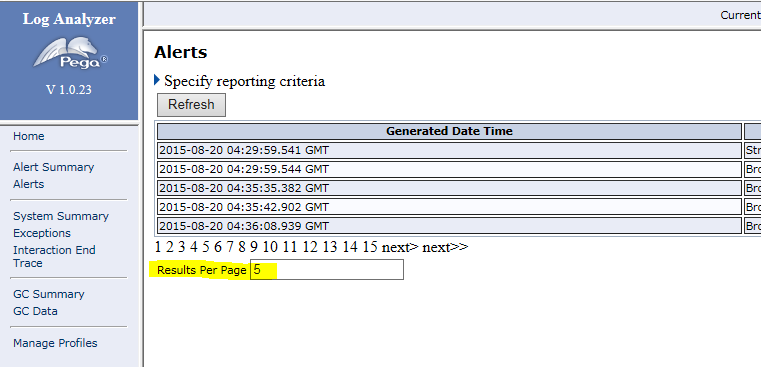This screenshot has height=367, width=761.
Task: Go to results page 4
Action: click(x=194, y=247)
